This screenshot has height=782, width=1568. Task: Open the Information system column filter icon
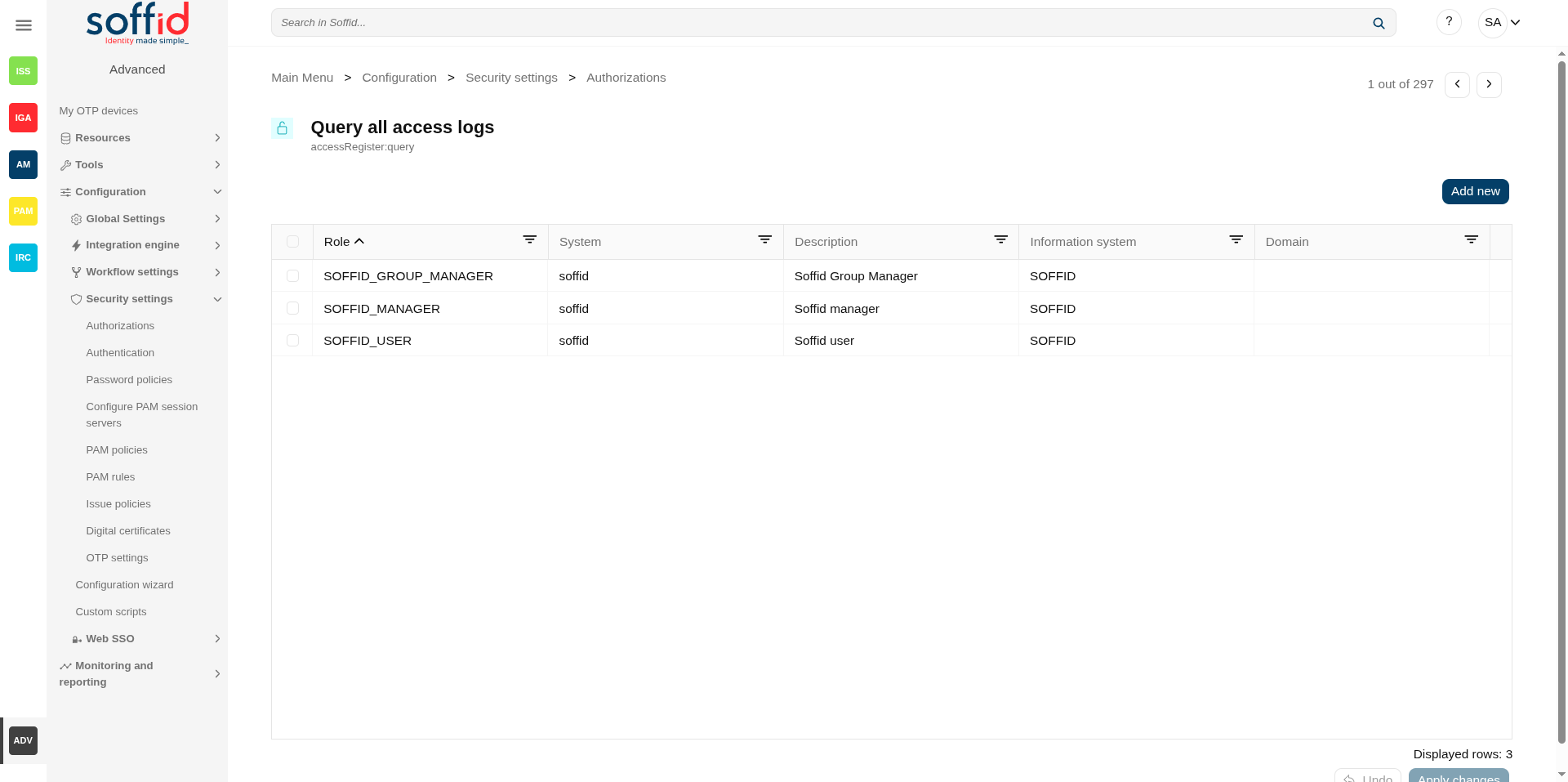point(1236,239)
